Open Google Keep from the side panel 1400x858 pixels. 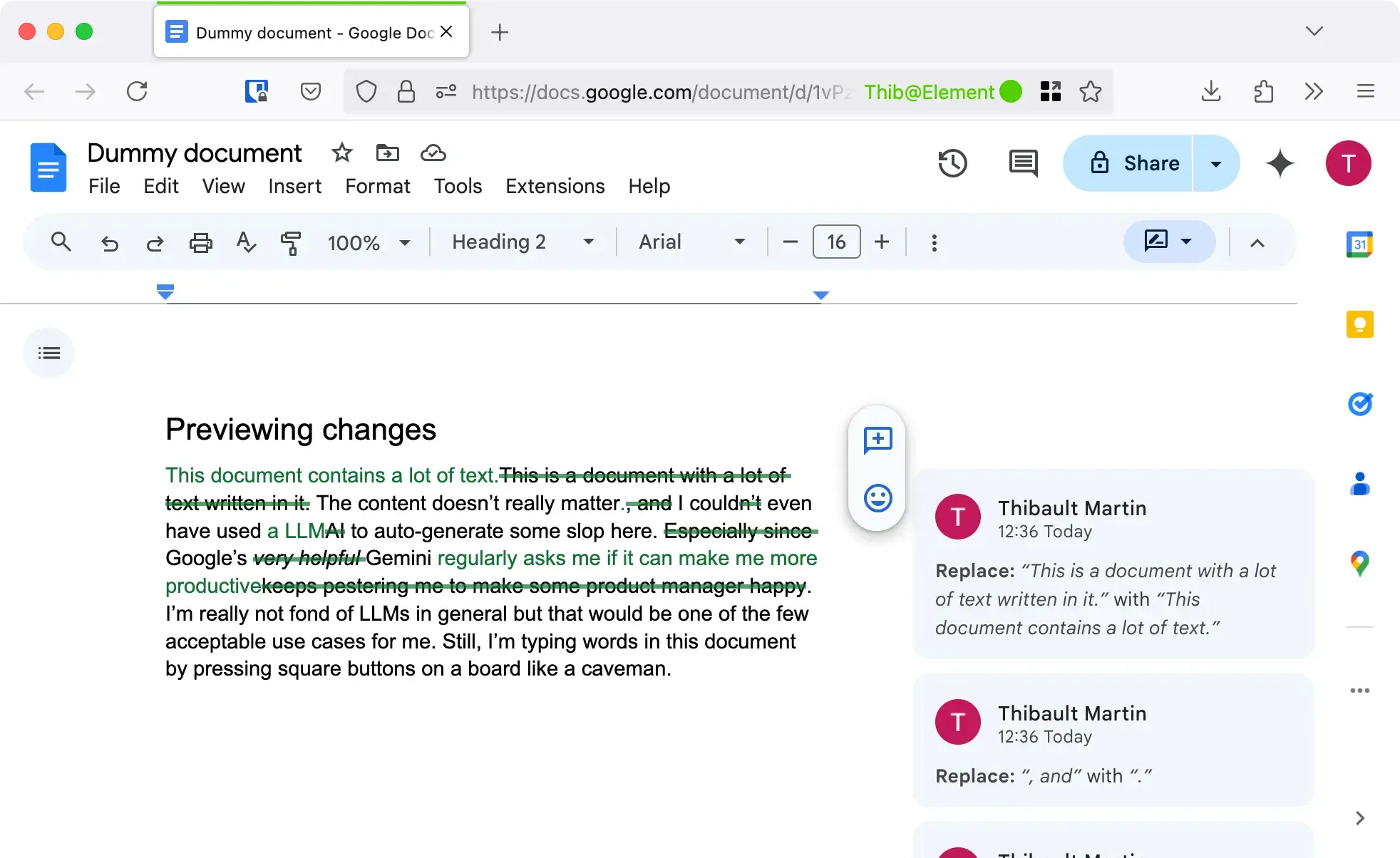click(1360, 324)
